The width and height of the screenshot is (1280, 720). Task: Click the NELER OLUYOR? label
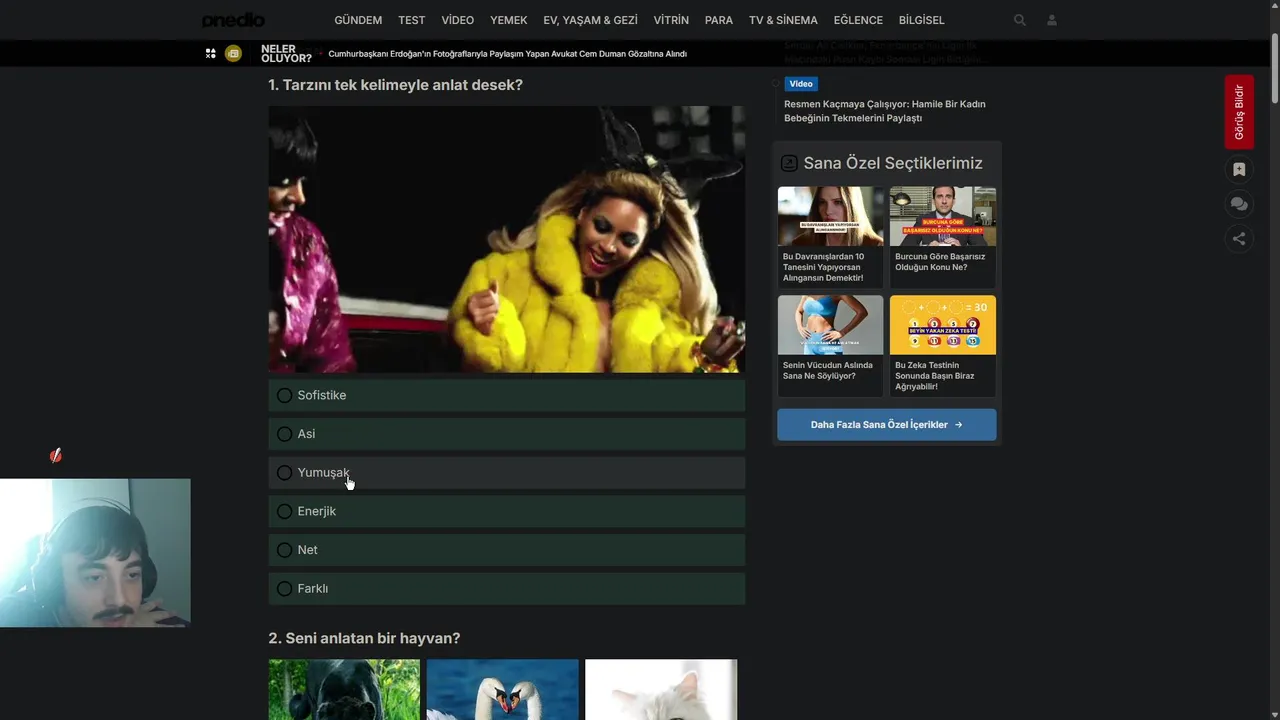[x=286, y=54]
